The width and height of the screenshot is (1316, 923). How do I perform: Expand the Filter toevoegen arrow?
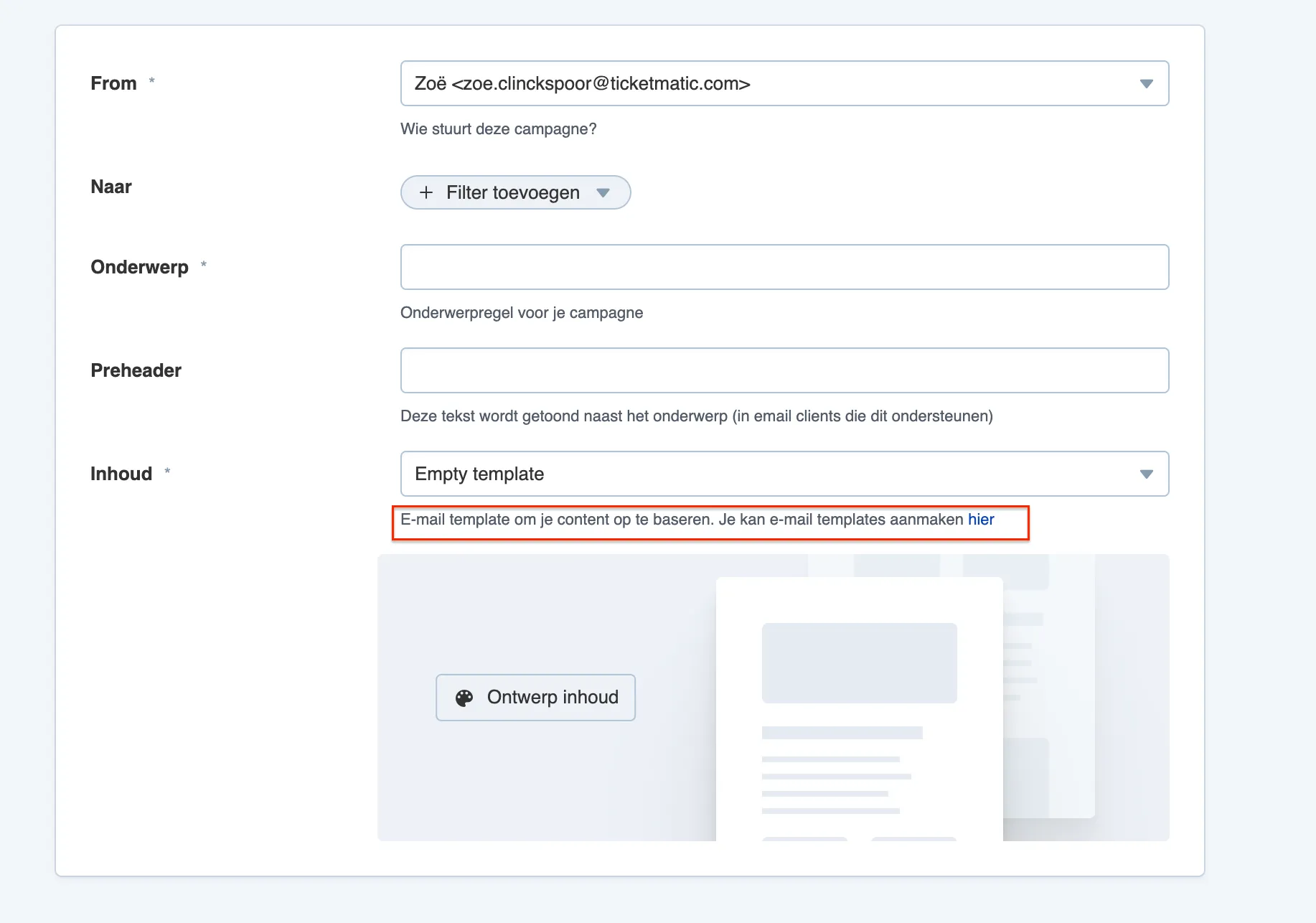coord(603,192)
